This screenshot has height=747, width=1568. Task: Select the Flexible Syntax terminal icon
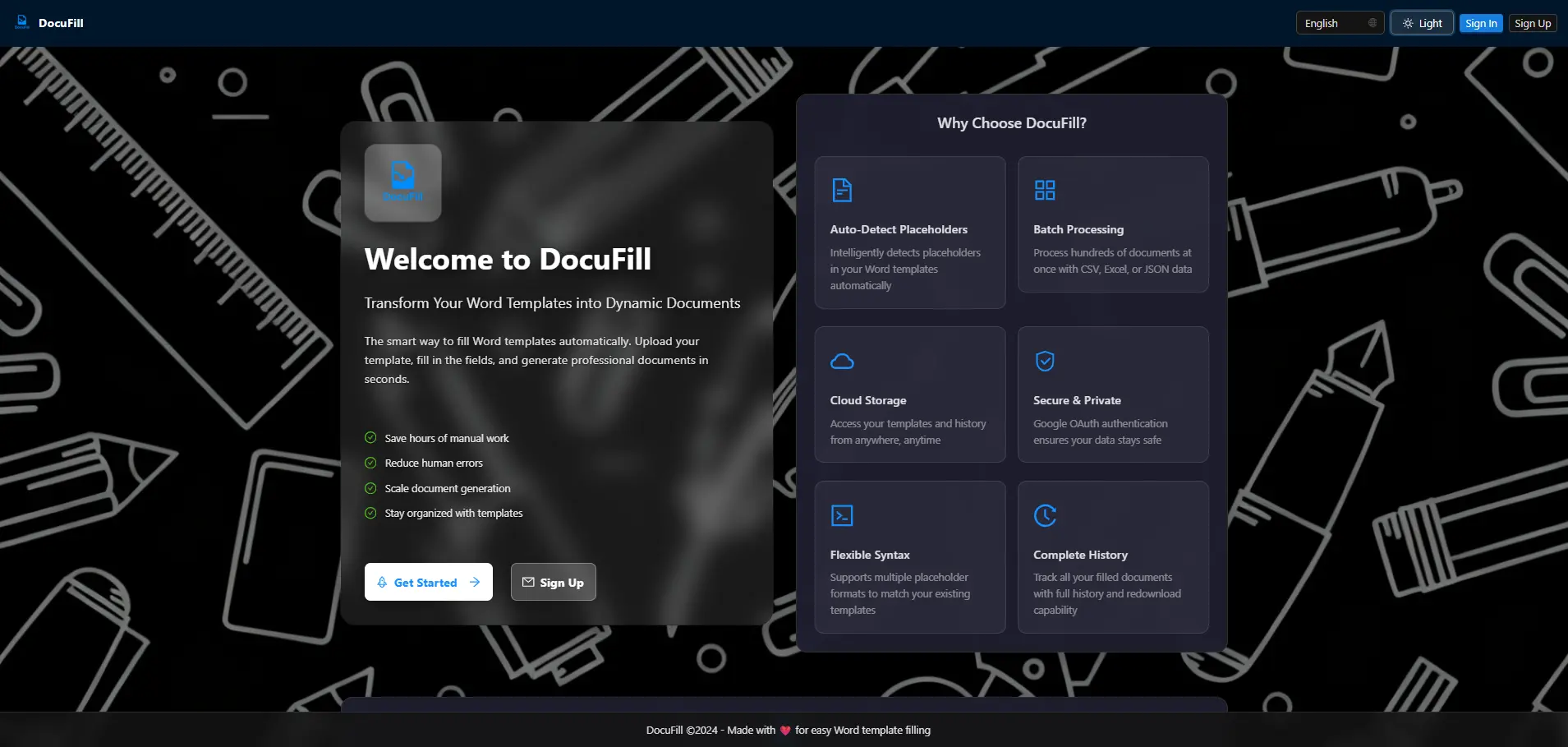click(x=843, y=514)
